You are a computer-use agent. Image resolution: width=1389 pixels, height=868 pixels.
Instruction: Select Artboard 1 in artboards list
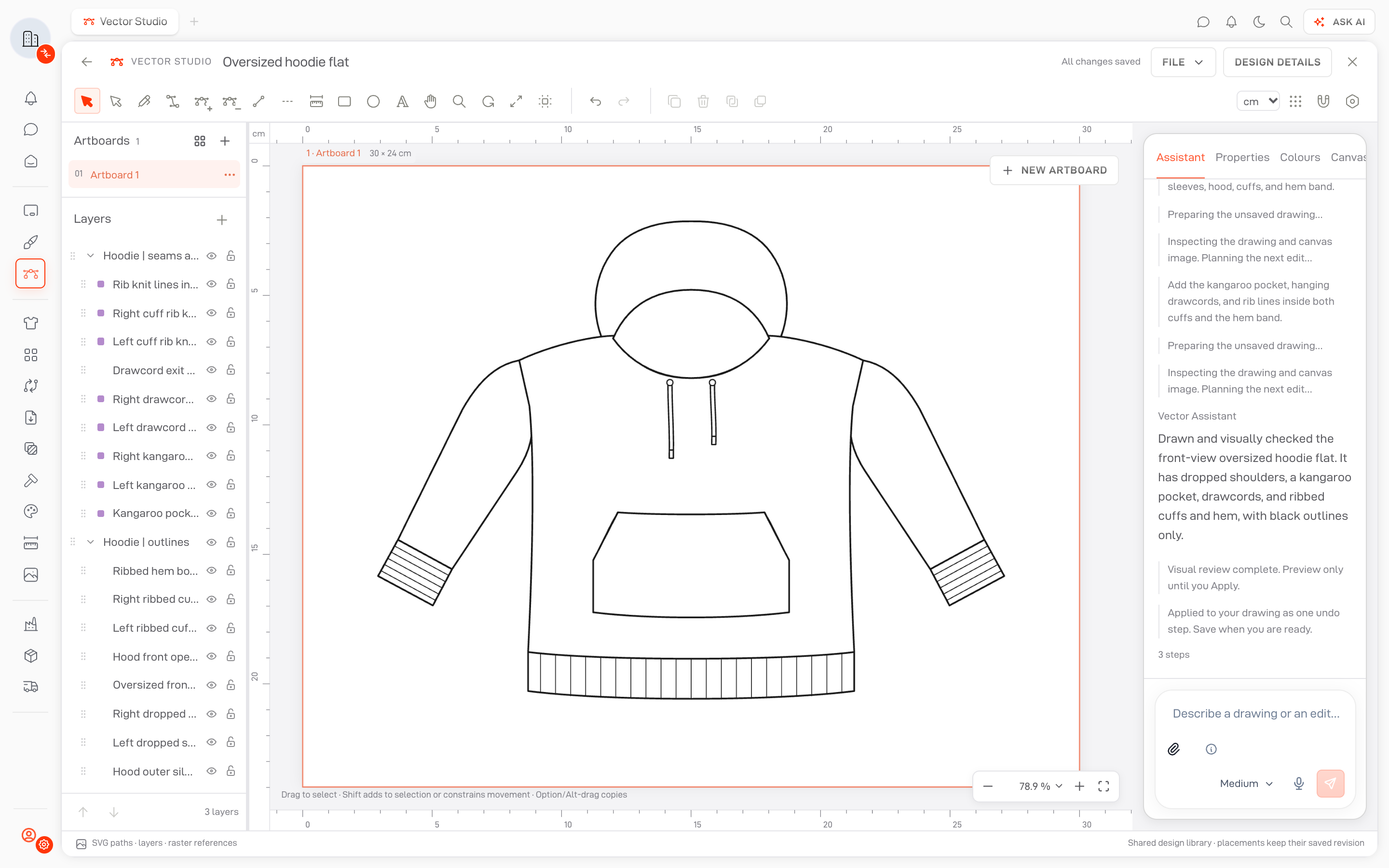[154, 175]
